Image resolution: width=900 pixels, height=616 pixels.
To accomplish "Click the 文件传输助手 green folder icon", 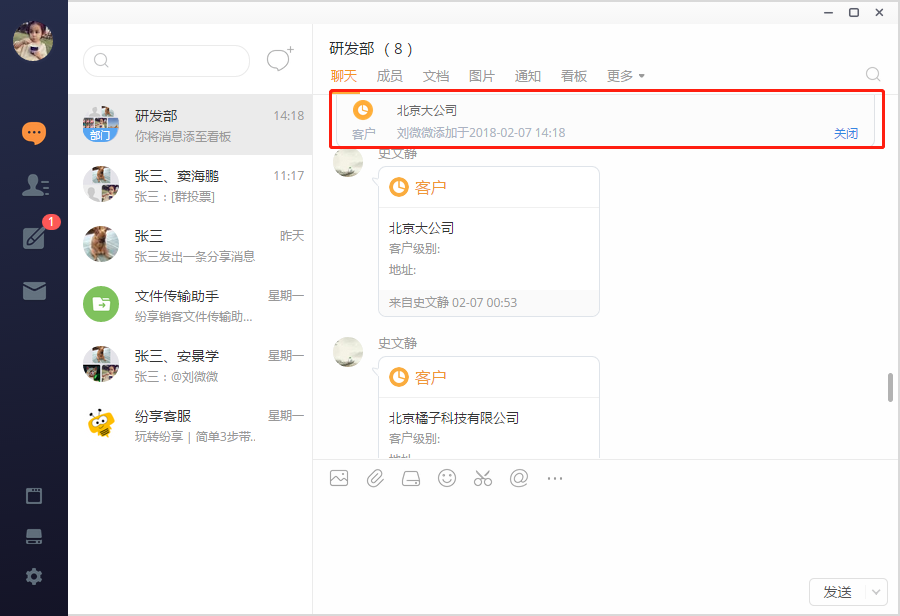I will click(101, 304).
